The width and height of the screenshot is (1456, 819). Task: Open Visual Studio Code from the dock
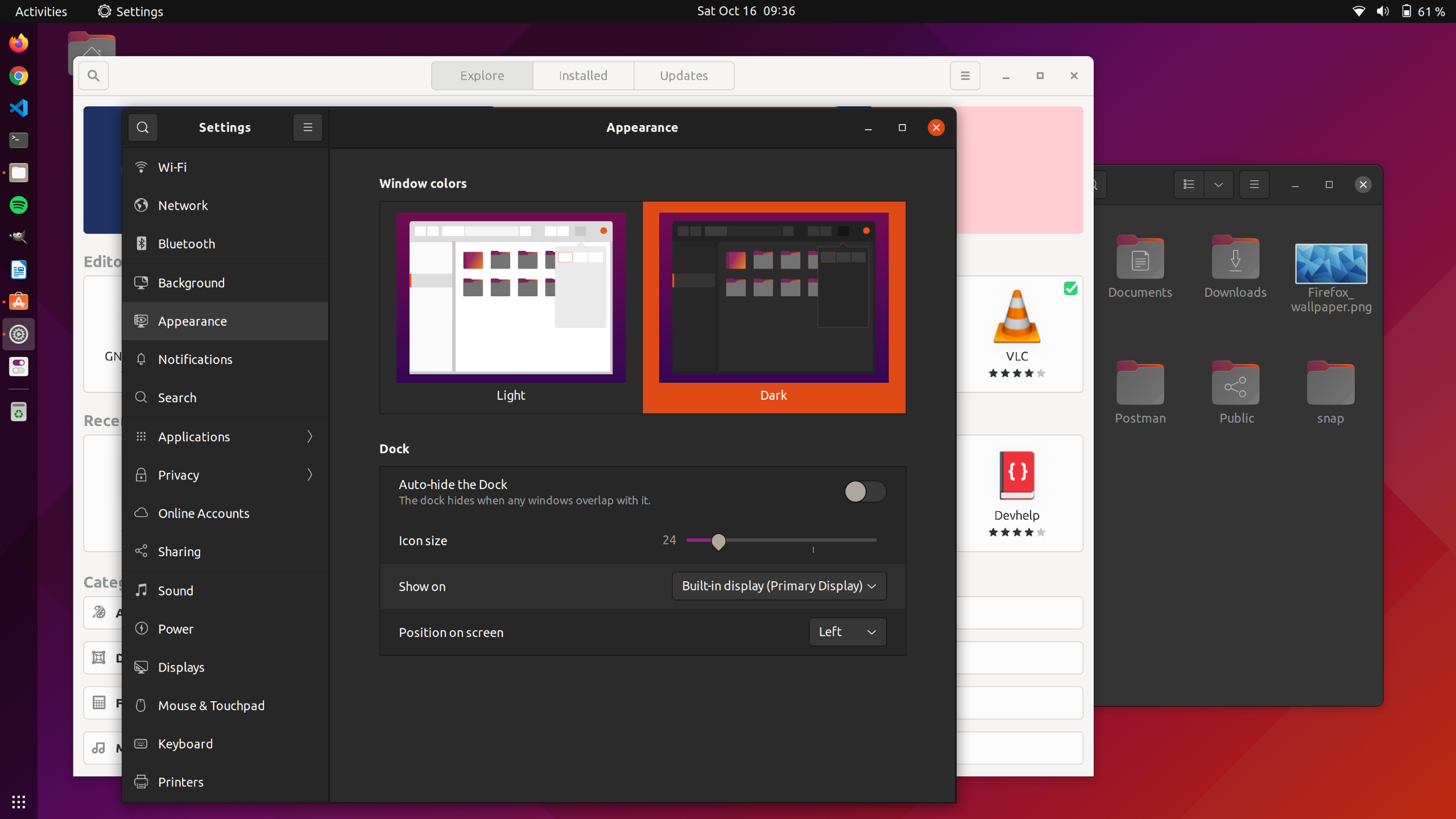click(x=19, y=108)
